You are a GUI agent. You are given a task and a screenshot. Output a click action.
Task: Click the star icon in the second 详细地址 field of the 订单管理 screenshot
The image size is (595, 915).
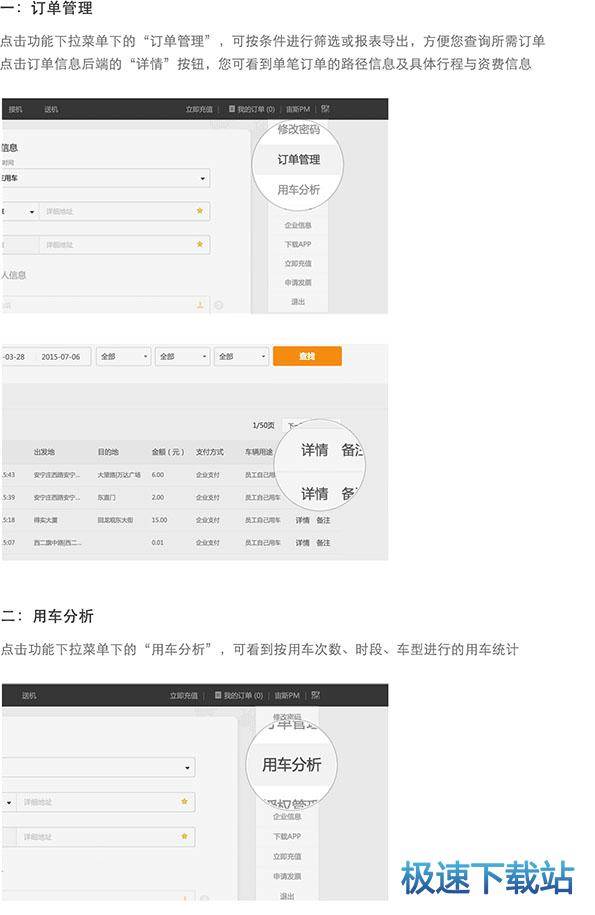[x=200, y=244]
